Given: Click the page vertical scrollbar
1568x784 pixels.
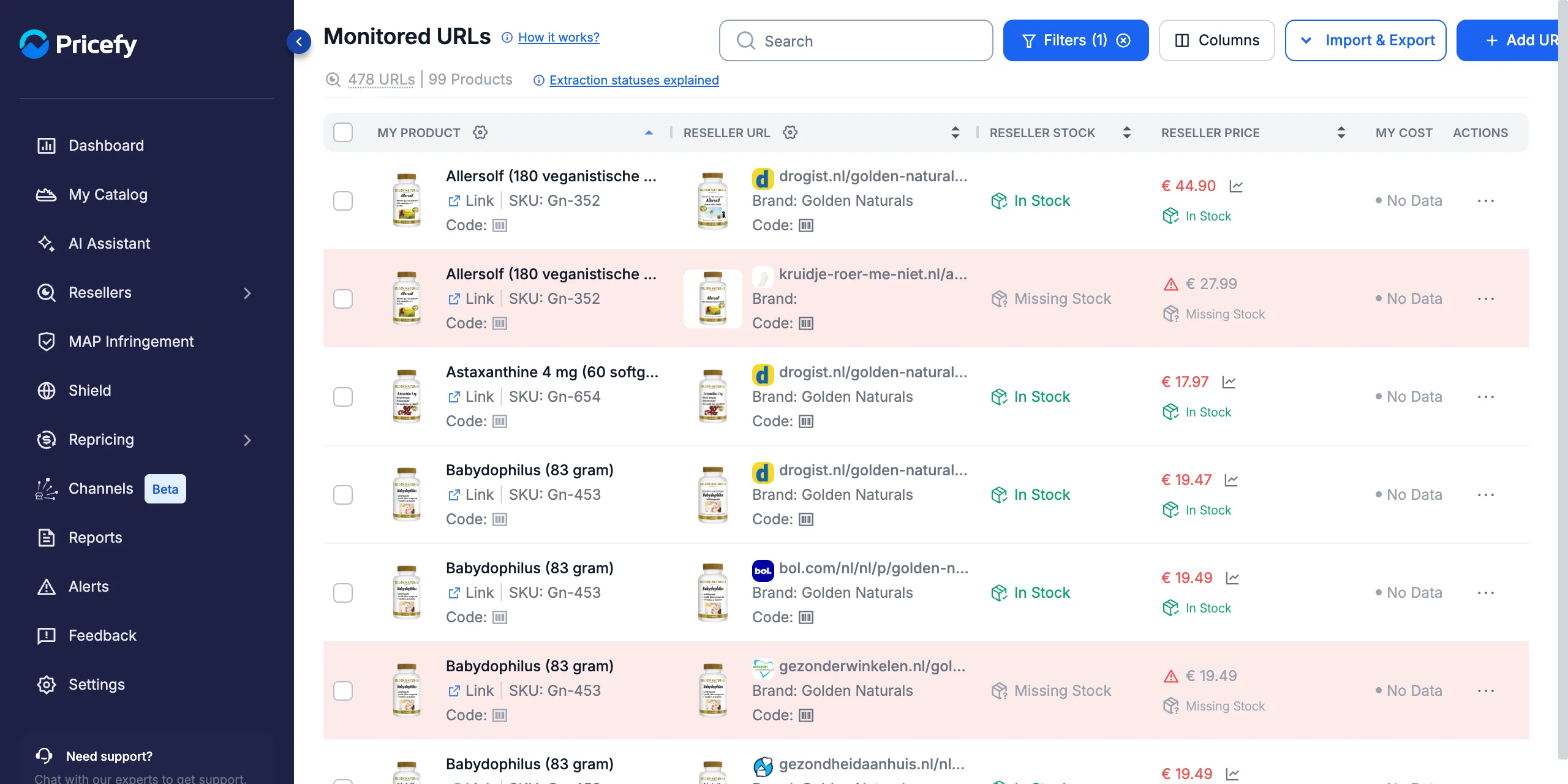Looking at the screenshot, I should (1562, 380).
